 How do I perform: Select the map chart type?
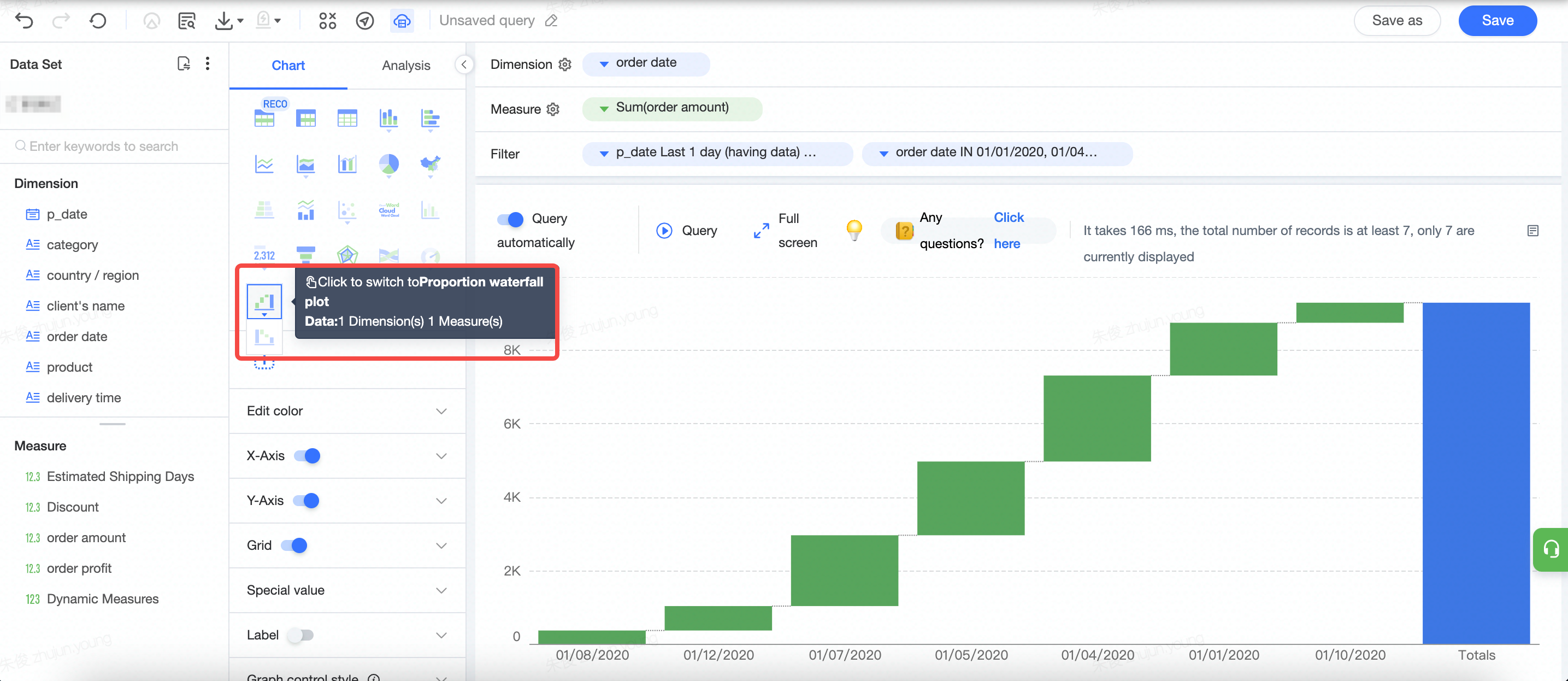430,164
